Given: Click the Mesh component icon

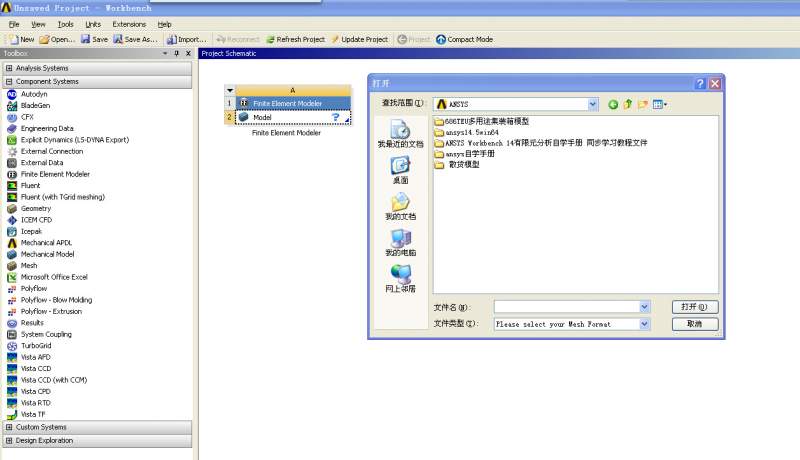Looking at the screenshot, I should coord(12,266).
